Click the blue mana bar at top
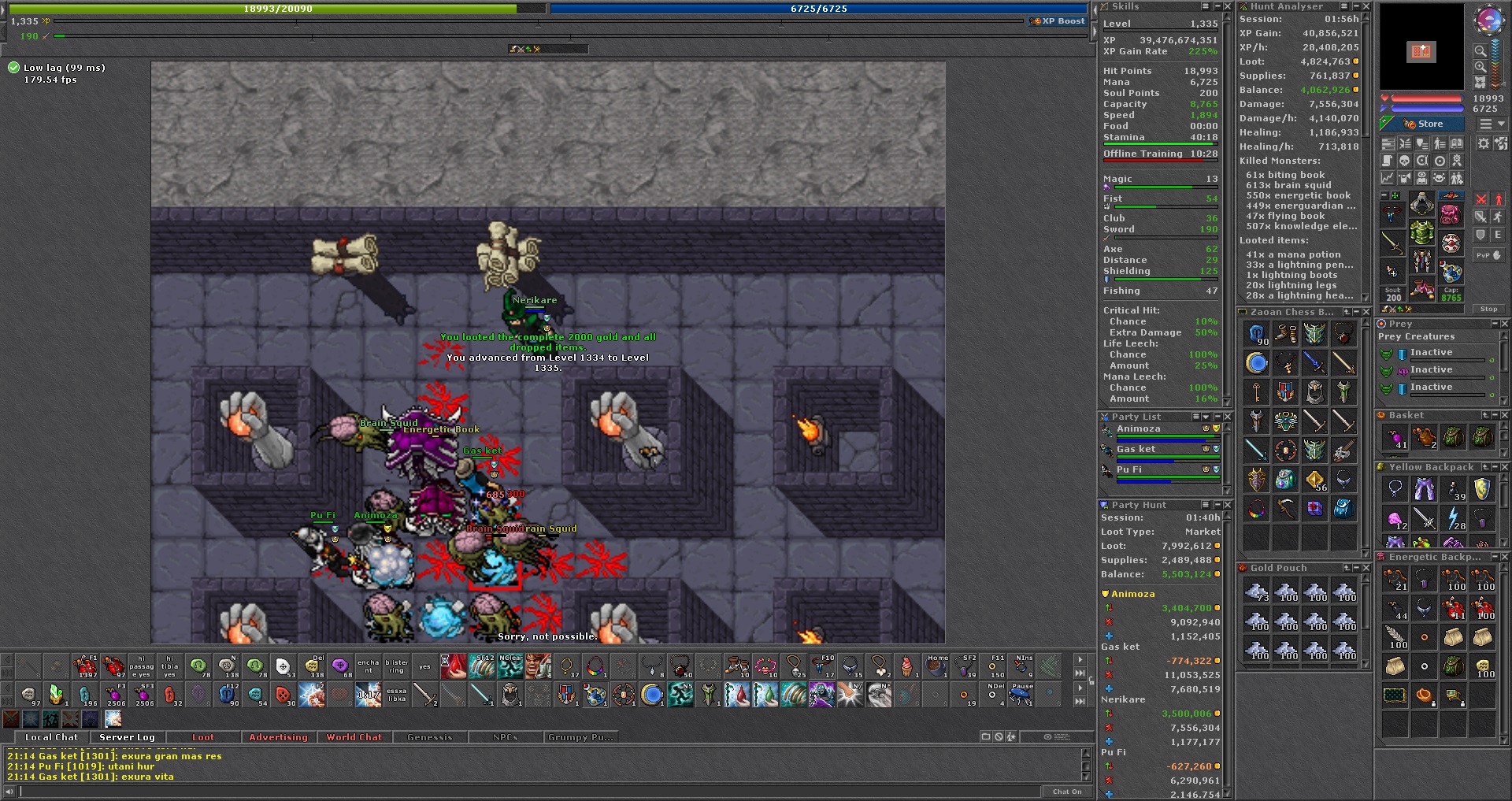Viewport: 1512px width, 801px height. pos(819,9)
